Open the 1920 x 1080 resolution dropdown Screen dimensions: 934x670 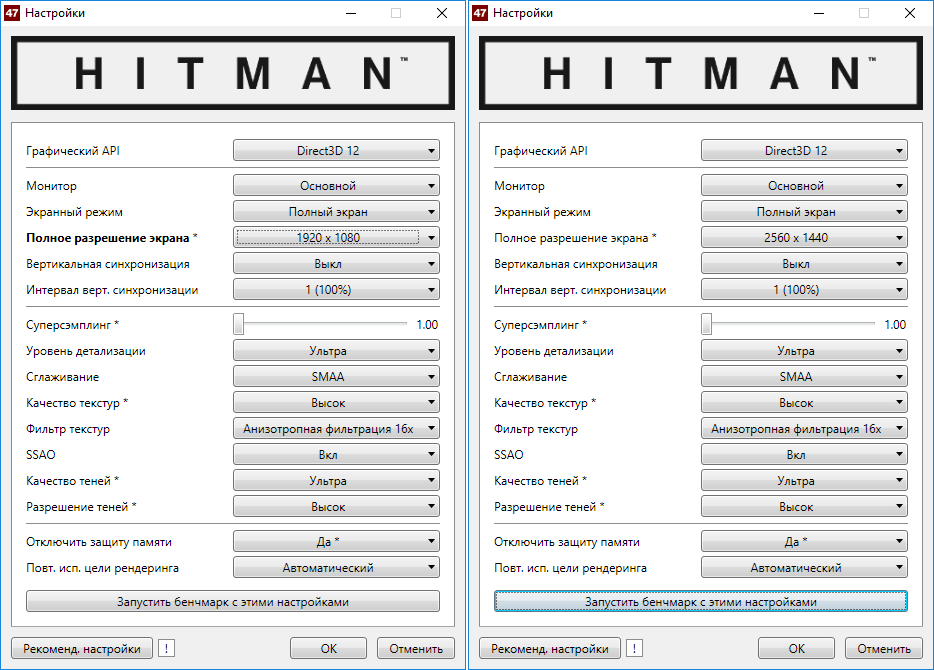pyautogui.click(x=337, y=238)
